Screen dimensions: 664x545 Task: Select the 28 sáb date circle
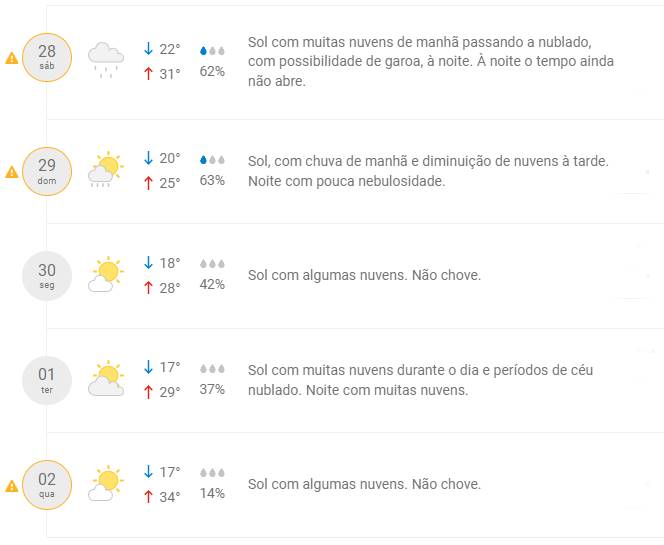click(x=47, y=57)
